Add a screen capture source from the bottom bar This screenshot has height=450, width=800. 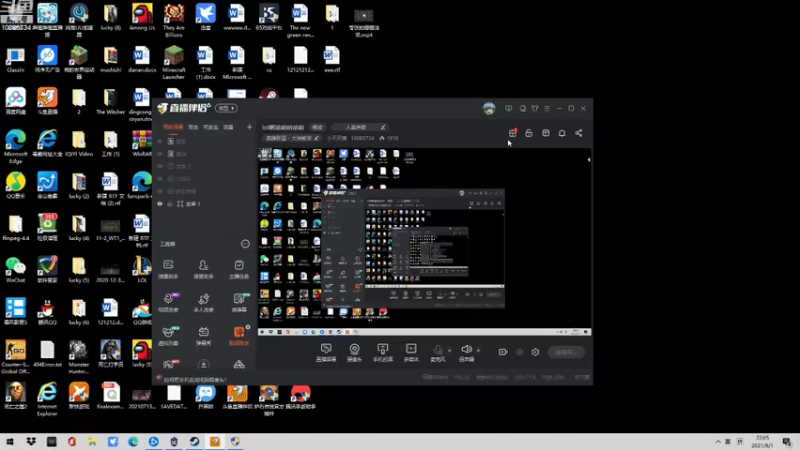[326, 352]
